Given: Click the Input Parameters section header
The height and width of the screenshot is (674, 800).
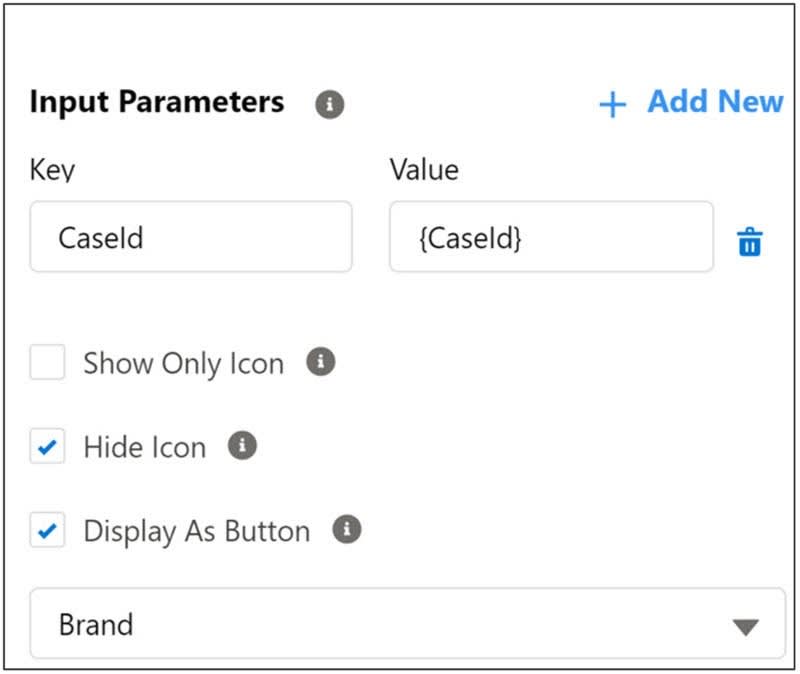Looking at the screenshot, I should 158,101.
